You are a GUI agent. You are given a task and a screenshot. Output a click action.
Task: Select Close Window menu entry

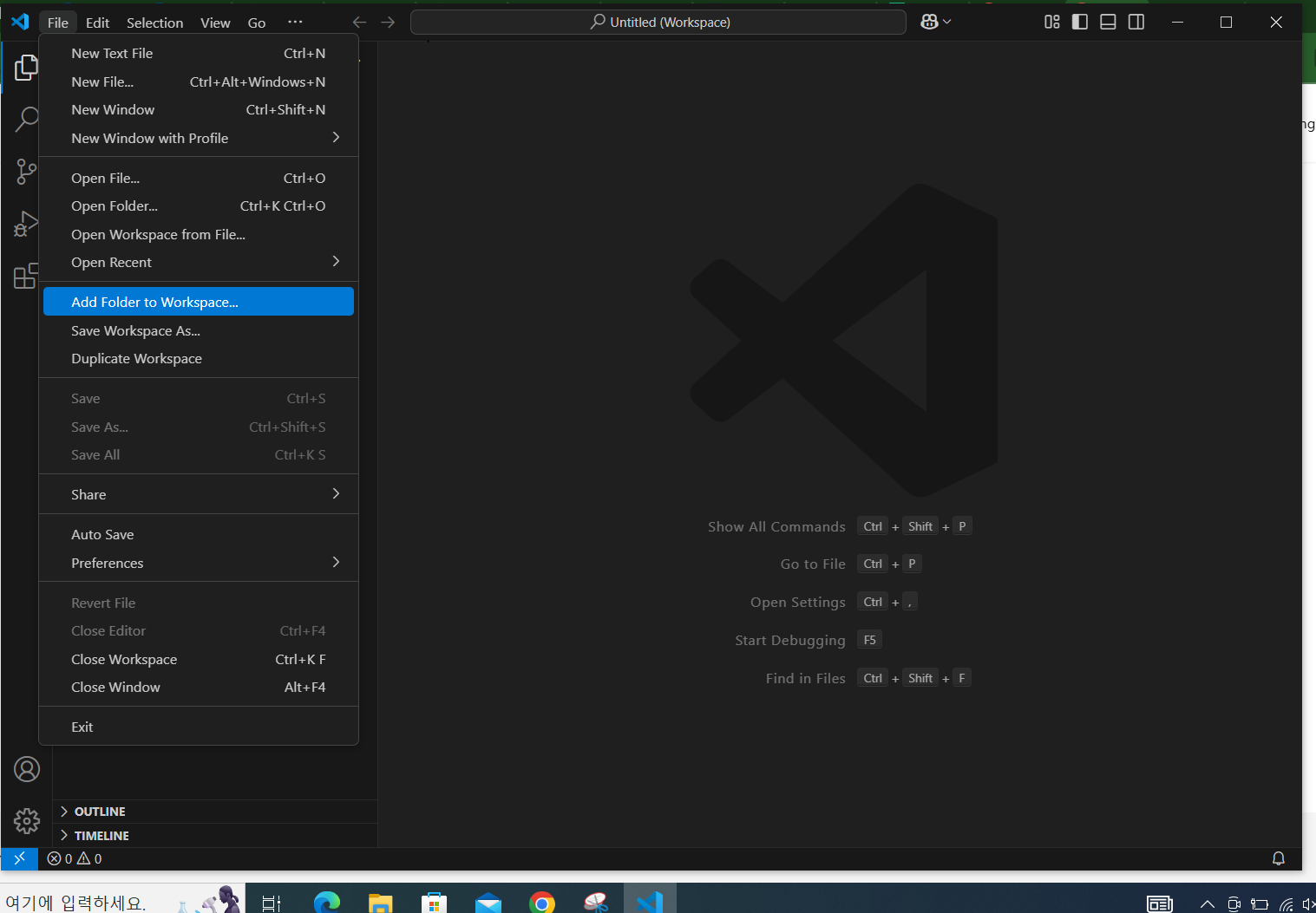click(199, 687)
